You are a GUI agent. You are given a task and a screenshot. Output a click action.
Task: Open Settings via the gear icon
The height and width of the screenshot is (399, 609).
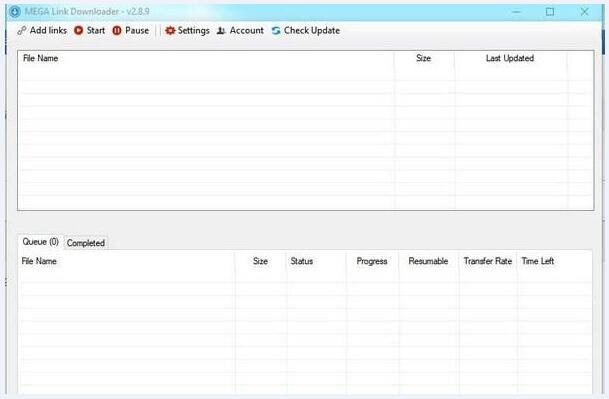click(x=170, y=30)
